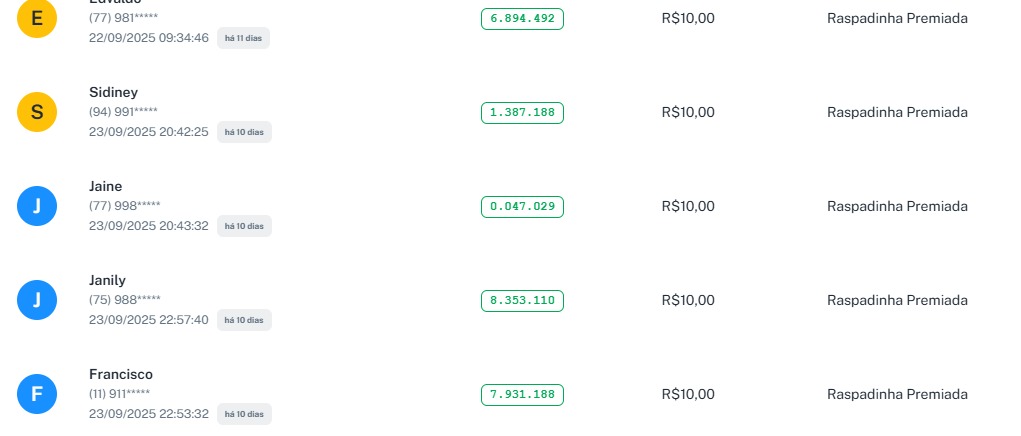The image size is (1021, 436).
Task: Click Francisco's blue F avatar
Action: [37, 394]
